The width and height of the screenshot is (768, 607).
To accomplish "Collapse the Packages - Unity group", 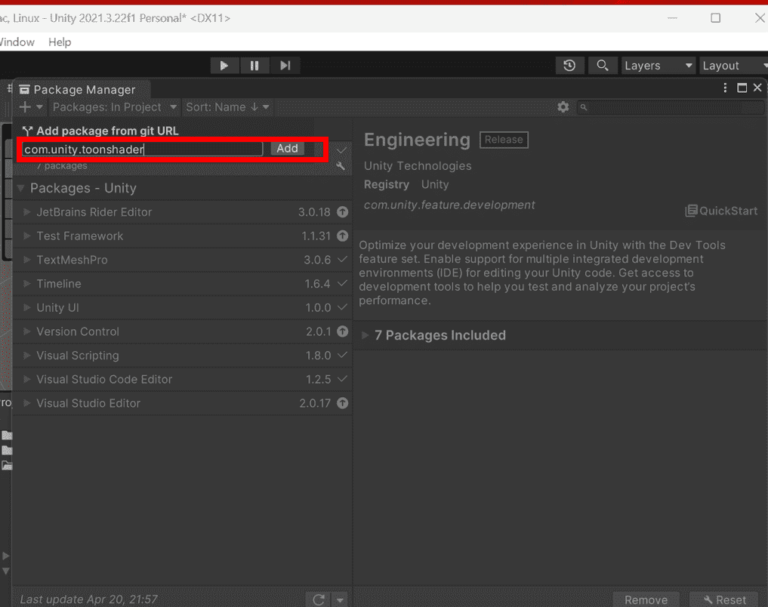I will 21,188.
